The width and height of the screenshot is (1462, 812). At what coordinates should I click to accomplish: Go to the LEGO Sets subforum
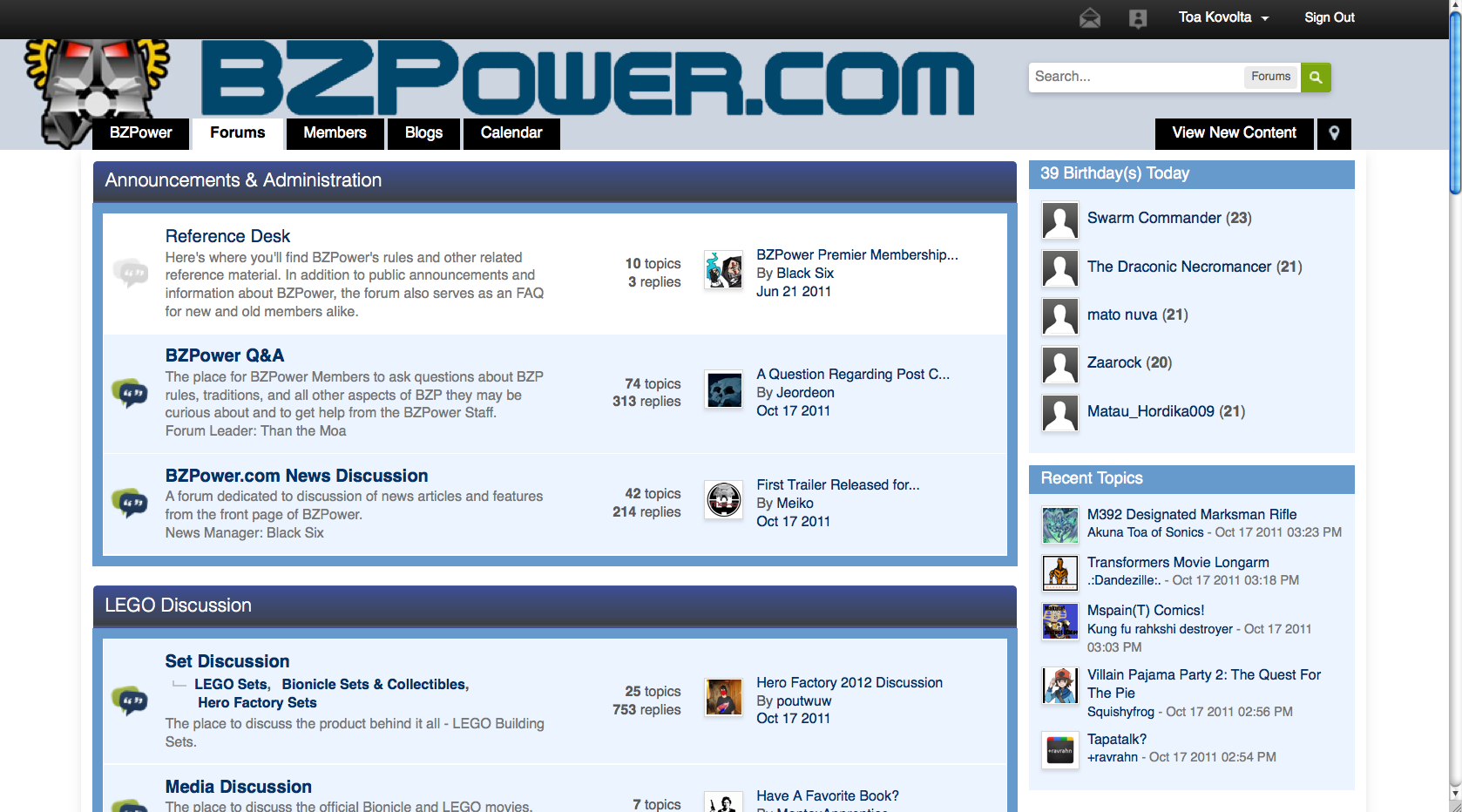click(231, 685)
